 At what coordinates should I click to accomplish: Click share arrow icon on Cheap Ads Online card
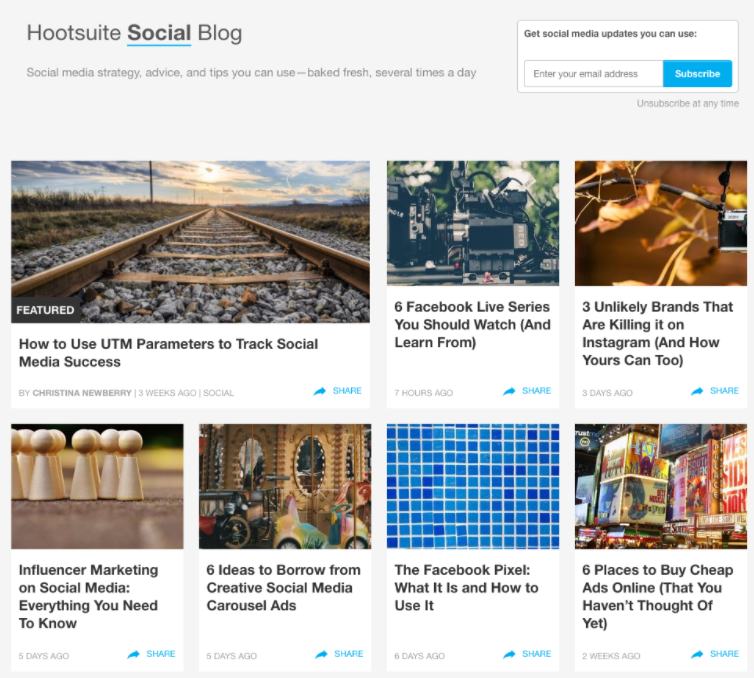pos(697,654)
